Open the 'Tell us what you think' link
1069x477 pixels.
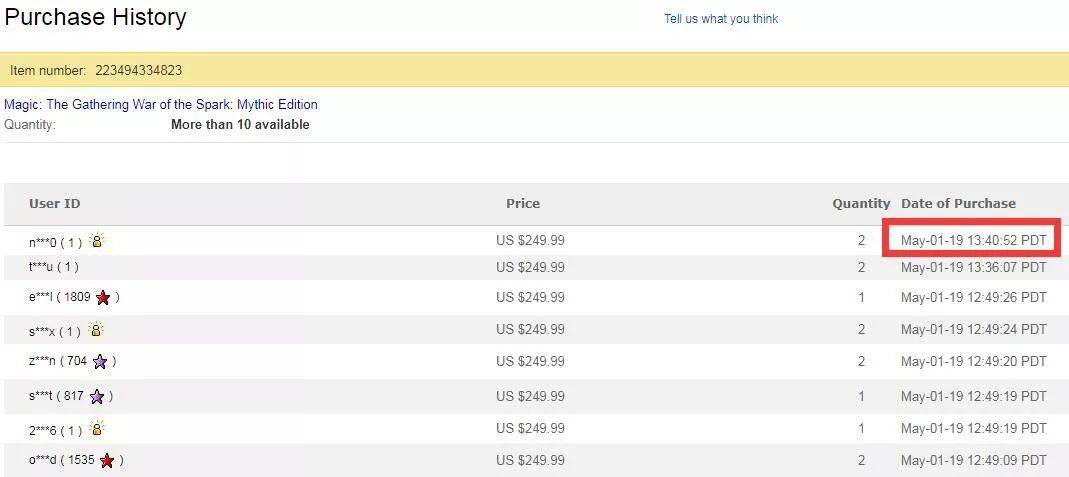pyautogui.click(x=720, y=19)
